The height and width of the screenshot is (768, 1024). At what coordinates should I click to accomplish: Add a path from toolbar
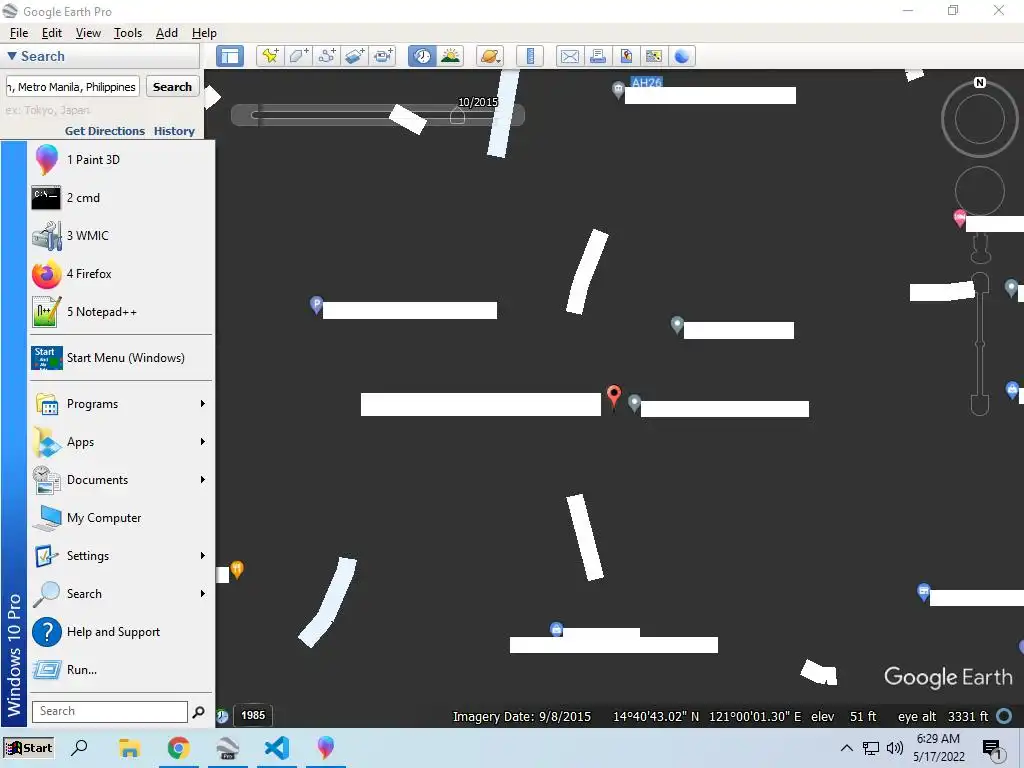(327, 56)
